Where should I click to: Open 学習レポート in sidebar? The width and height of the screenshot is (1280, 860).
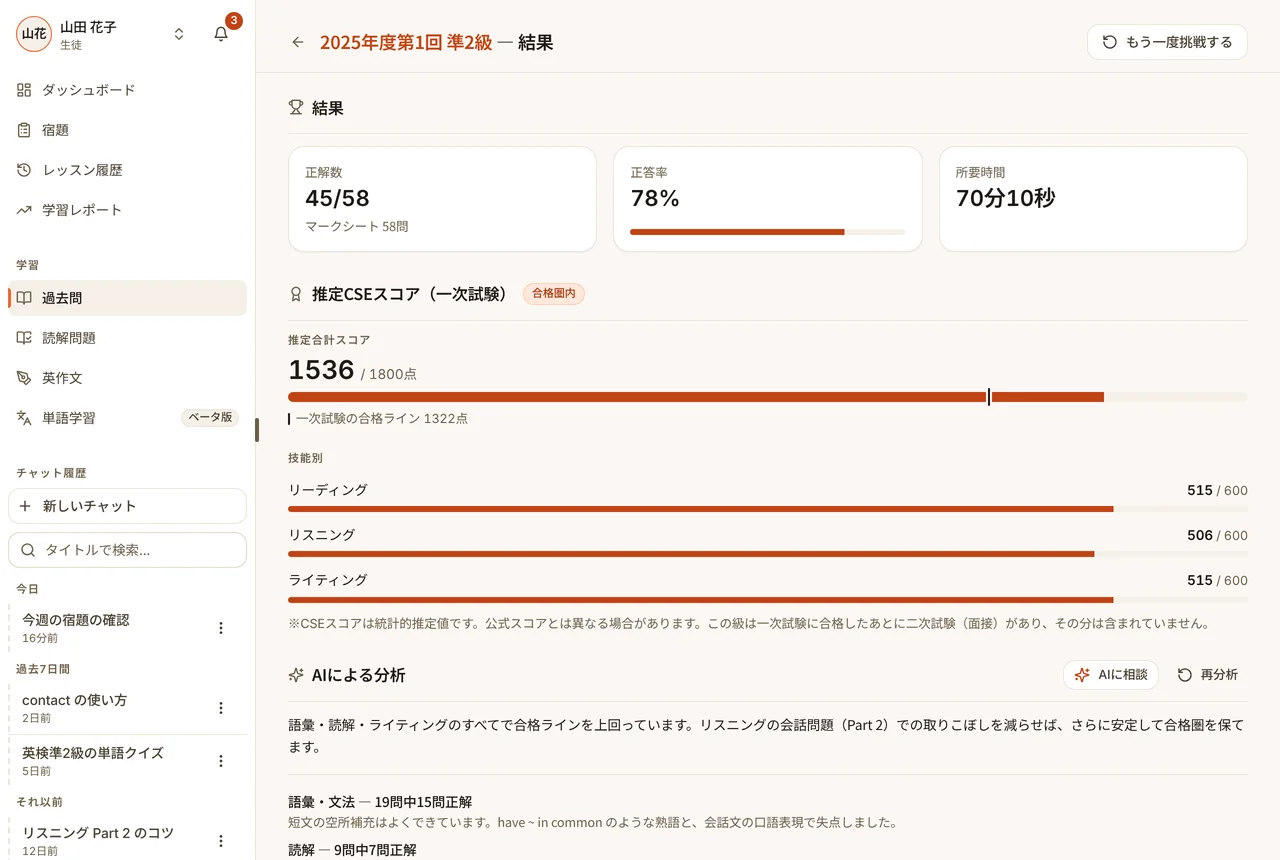click(127, 210)
